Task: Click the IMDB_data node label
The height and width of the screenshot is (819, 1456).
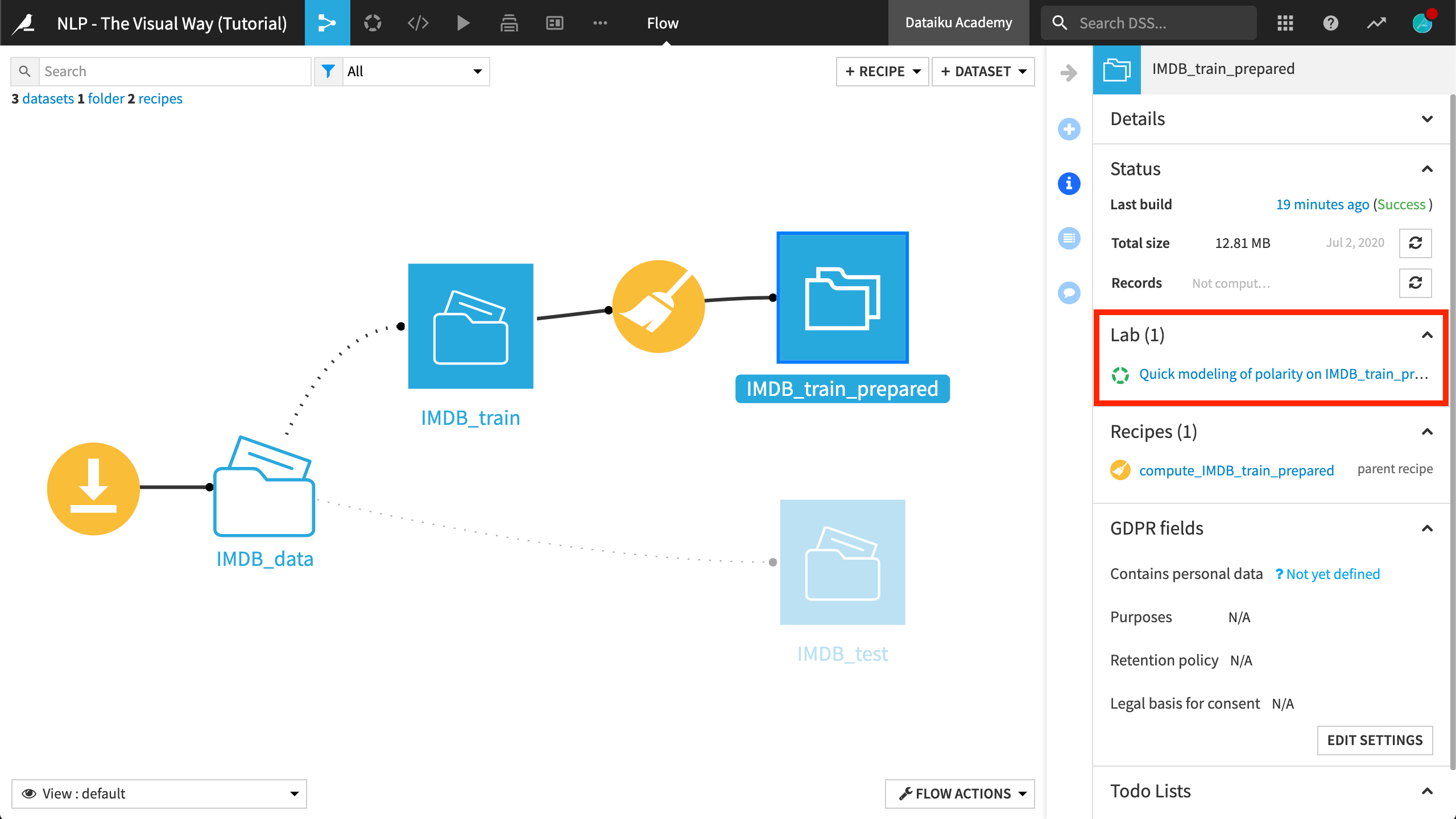Action: [x=264, y=559]
